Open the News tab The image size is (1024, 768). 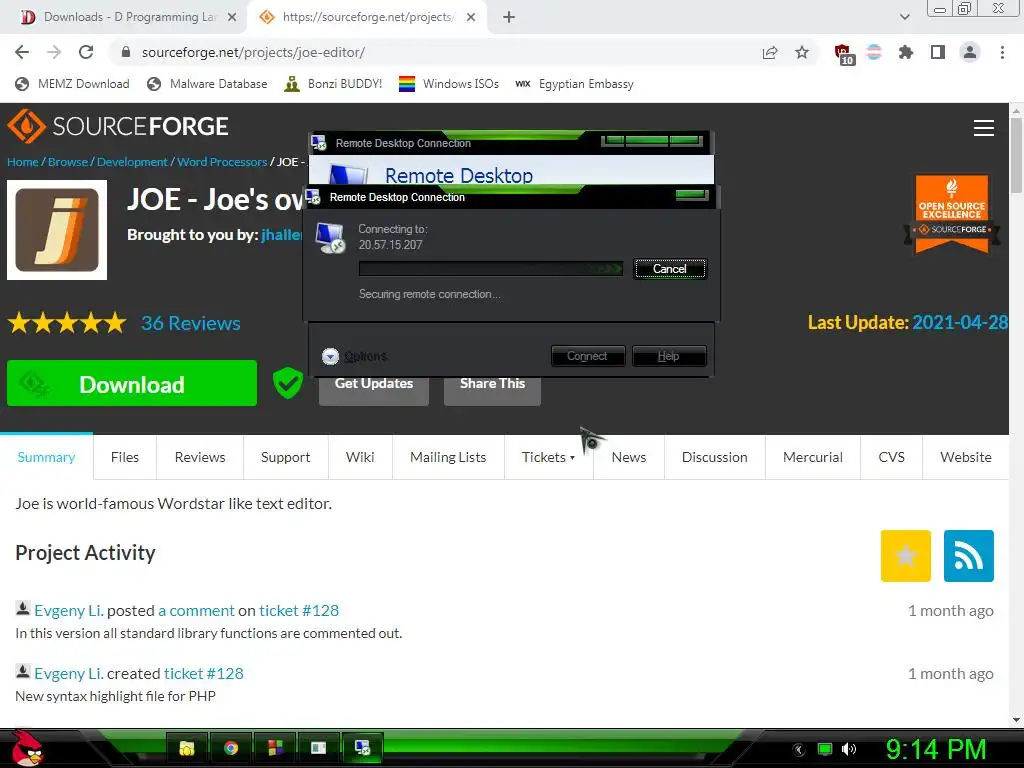tap(629, 457)
